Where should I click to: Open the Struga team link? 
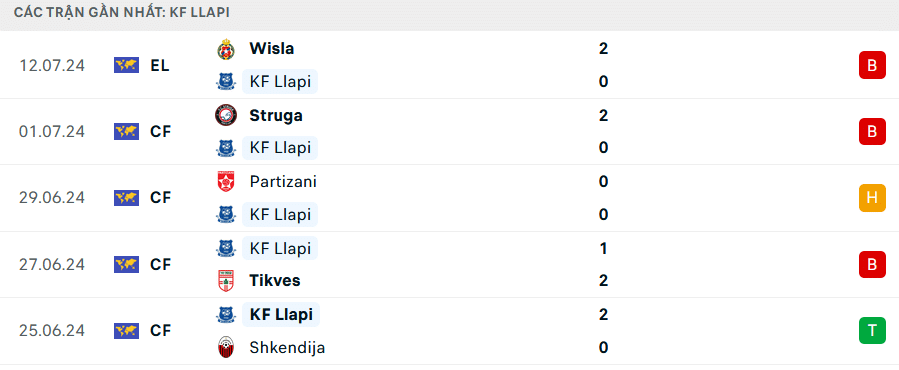click(276, 116)
